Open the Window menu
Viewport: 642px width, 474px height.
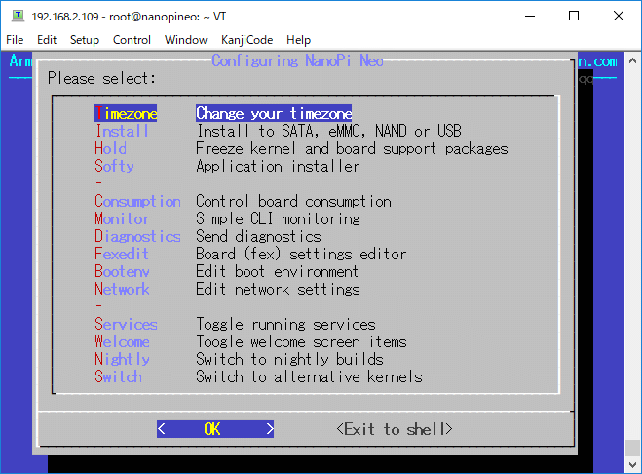click(186, 40)
